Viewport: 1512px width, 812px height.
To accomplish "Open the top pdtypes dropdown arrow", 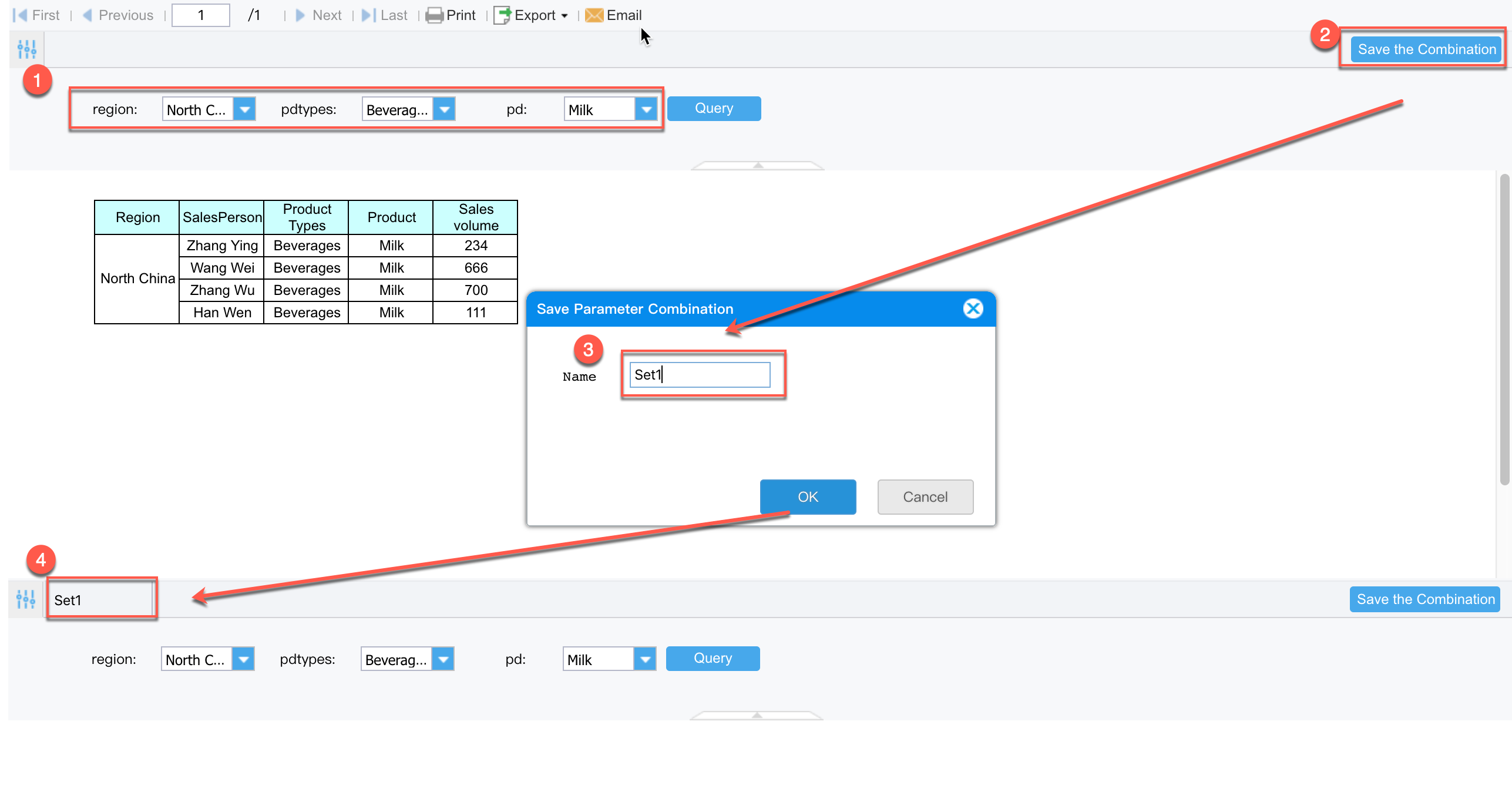I will 444,109.
